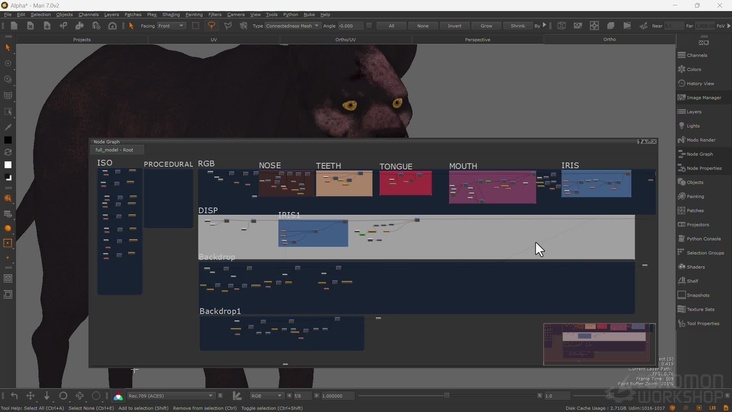This screenshot has width=732, height=412.
Task: Open the Channels palette
Action: [x=697, y=55]
